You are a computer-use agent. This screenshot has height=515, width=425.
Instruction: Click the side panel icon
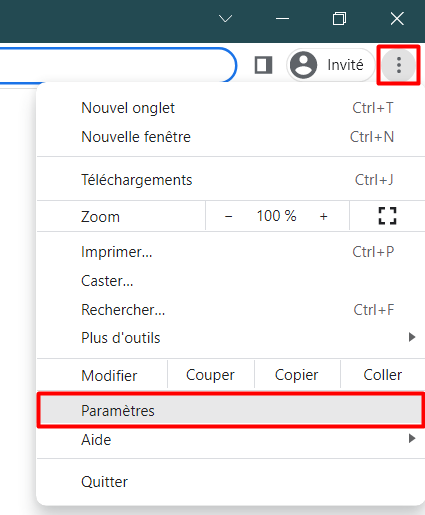[x=263, y=65]
